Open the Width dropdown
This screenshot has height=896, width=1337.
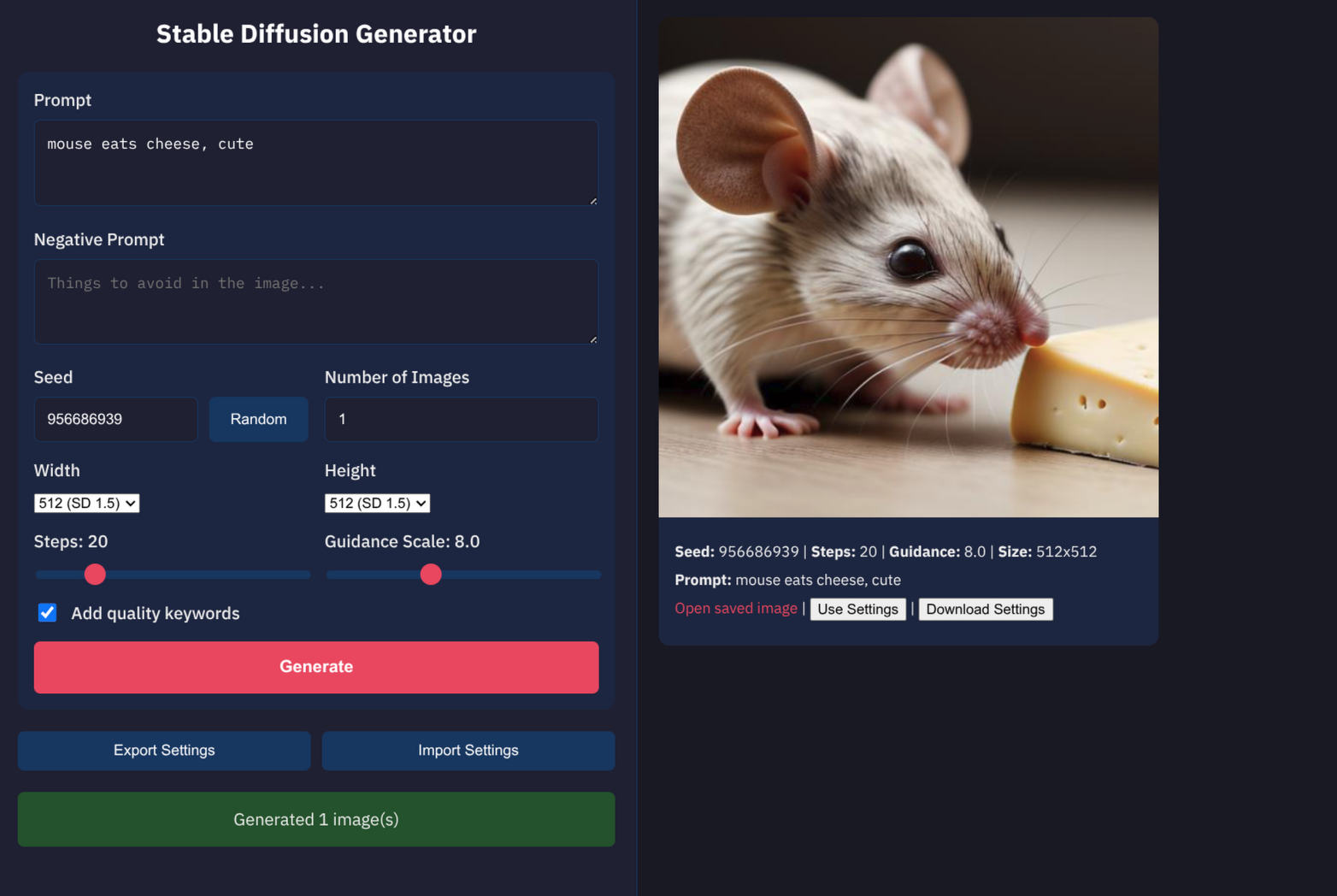click(86, 504)
